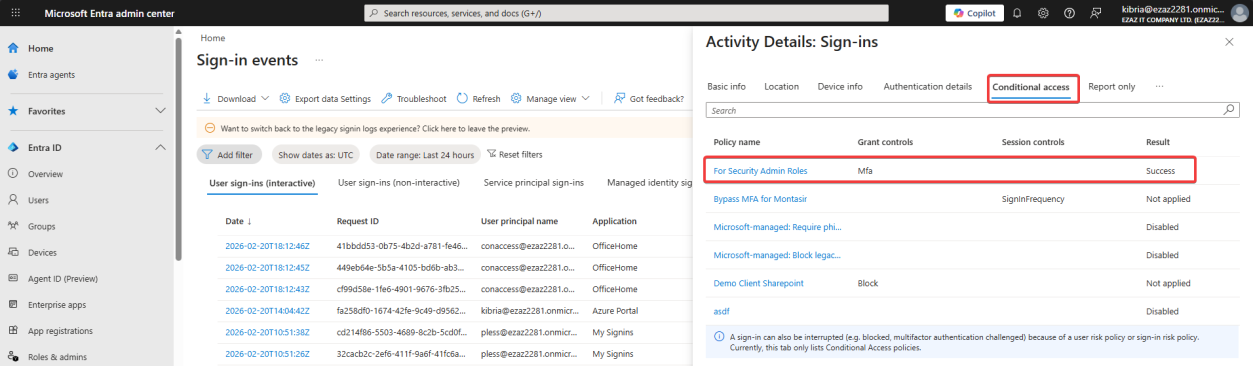Open the For Security Admin Roles policy
Viewport: 1253px width, 366px height.
pyautogui.click(x=760, y=171)
